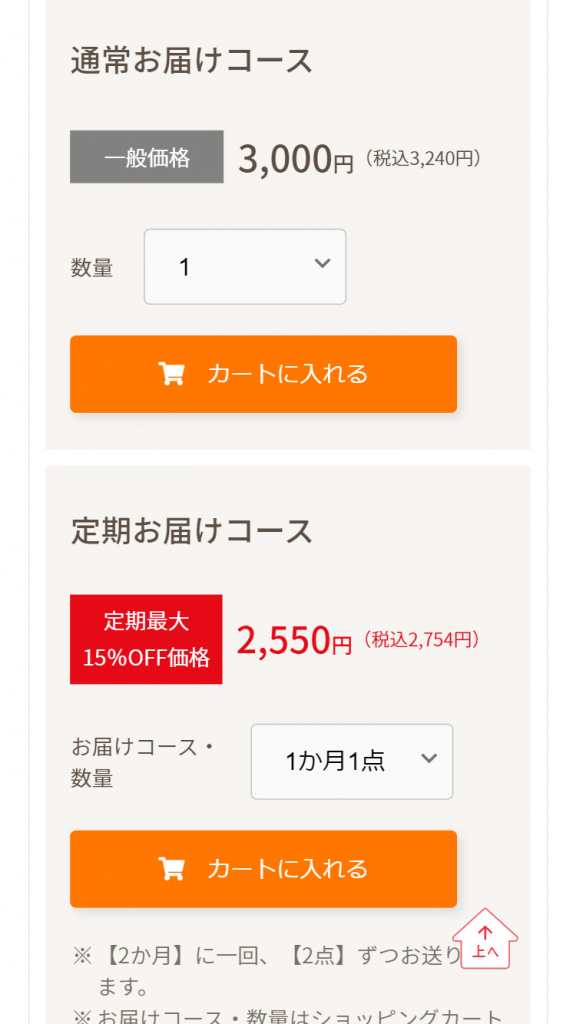
Task: Open the 数量 quantity dropdown showing 1
Action: [x=245, y=266]
